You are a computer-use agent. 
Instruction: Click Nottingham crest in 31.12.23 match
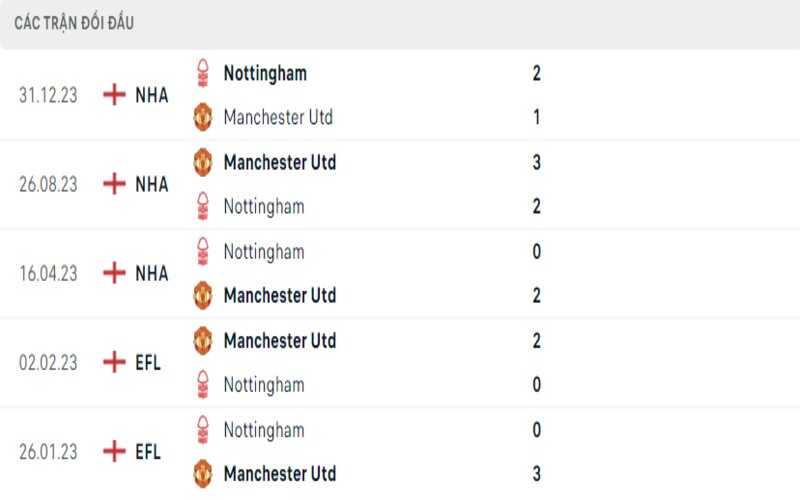203,73
